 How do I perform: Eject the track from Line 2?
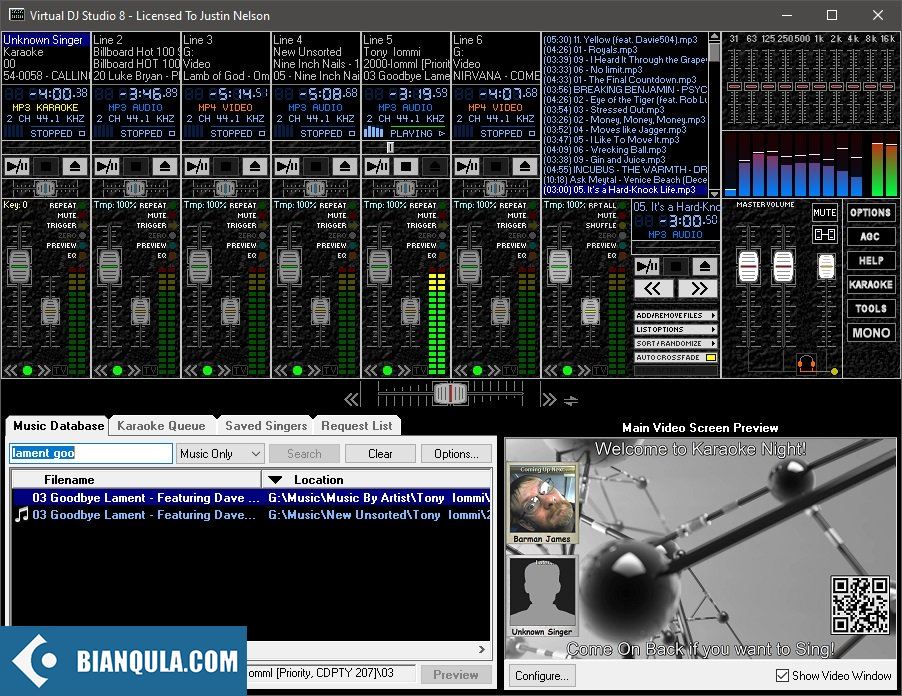(x=165, y=167)
